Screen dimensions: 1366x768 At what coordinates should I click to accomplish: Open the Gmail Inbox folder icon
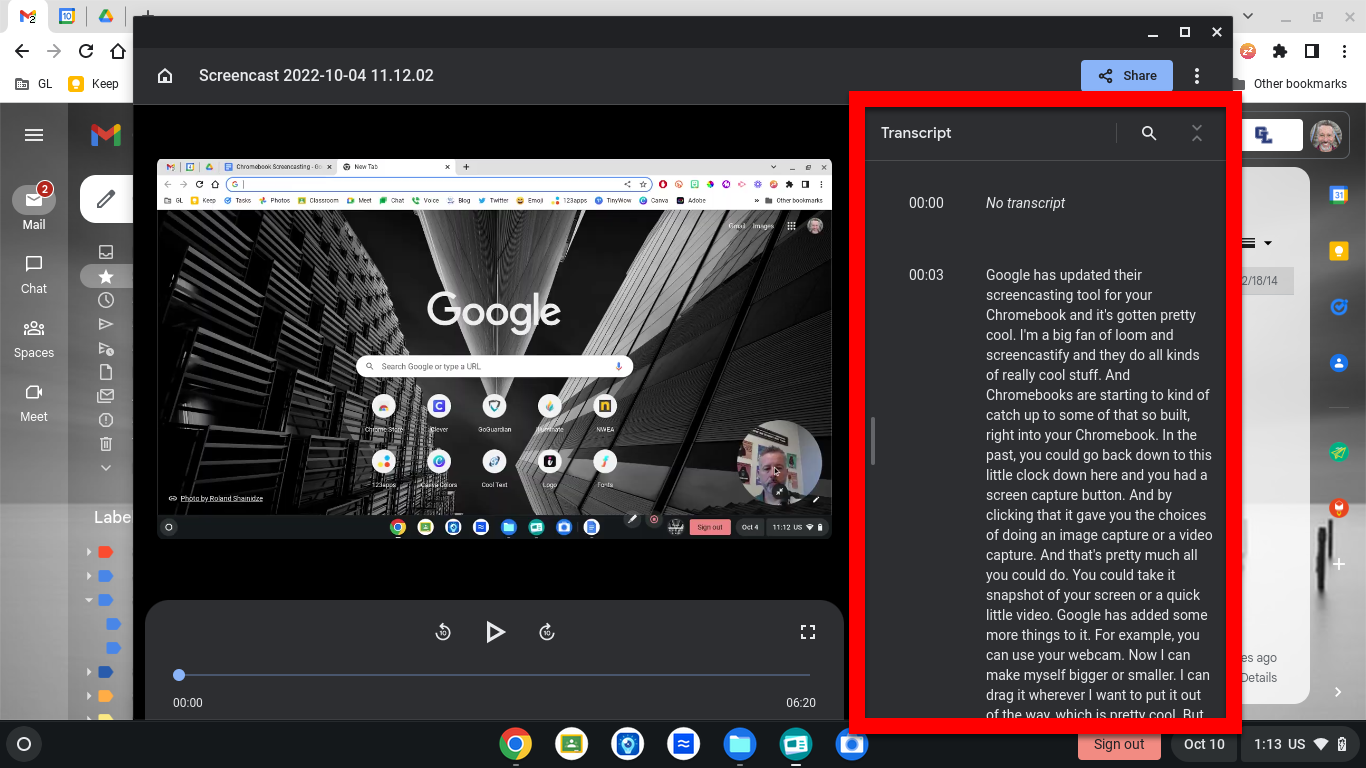(x=106, y=252)
